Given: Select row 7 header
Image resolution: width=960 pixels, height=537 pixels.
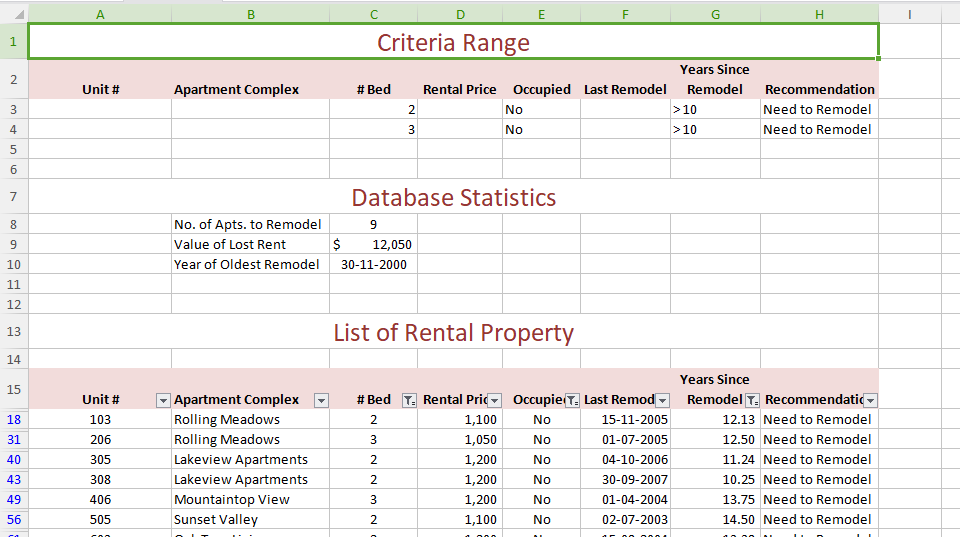Looking at the screenshot, I should click(x=13, y=197).
